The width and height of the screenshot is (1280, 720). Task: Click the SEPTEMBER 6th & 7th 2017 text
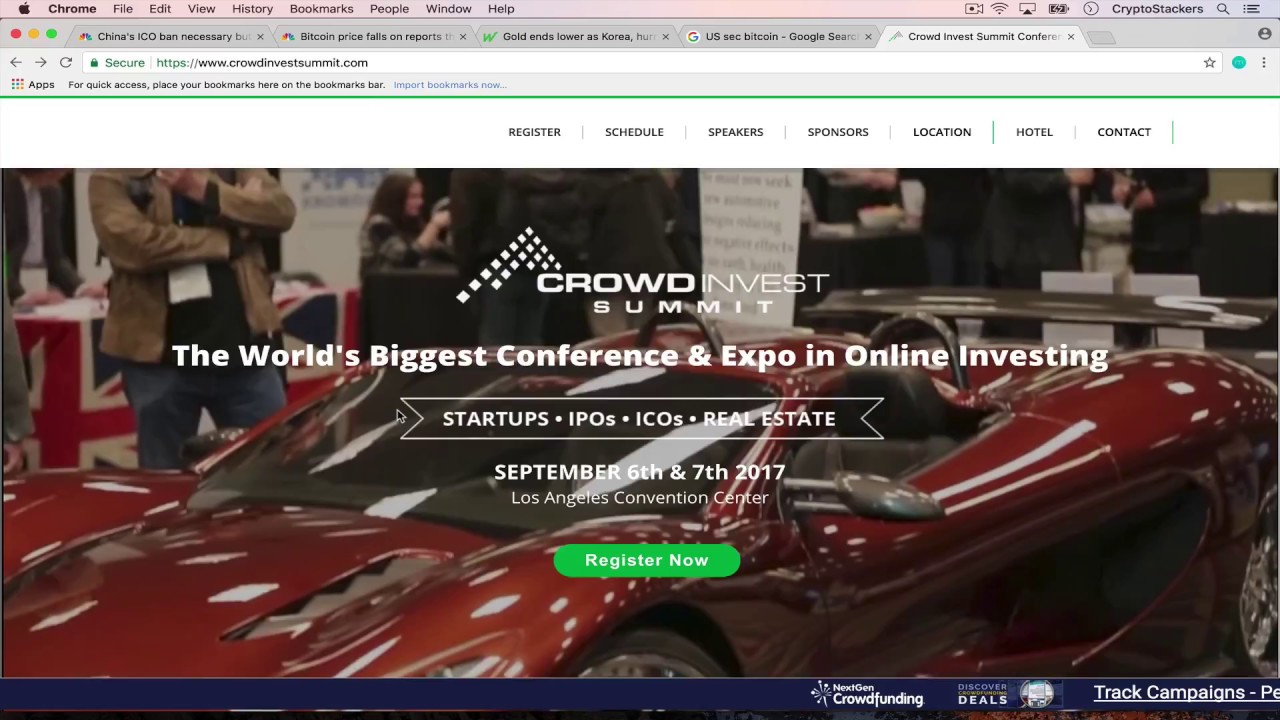640,471
